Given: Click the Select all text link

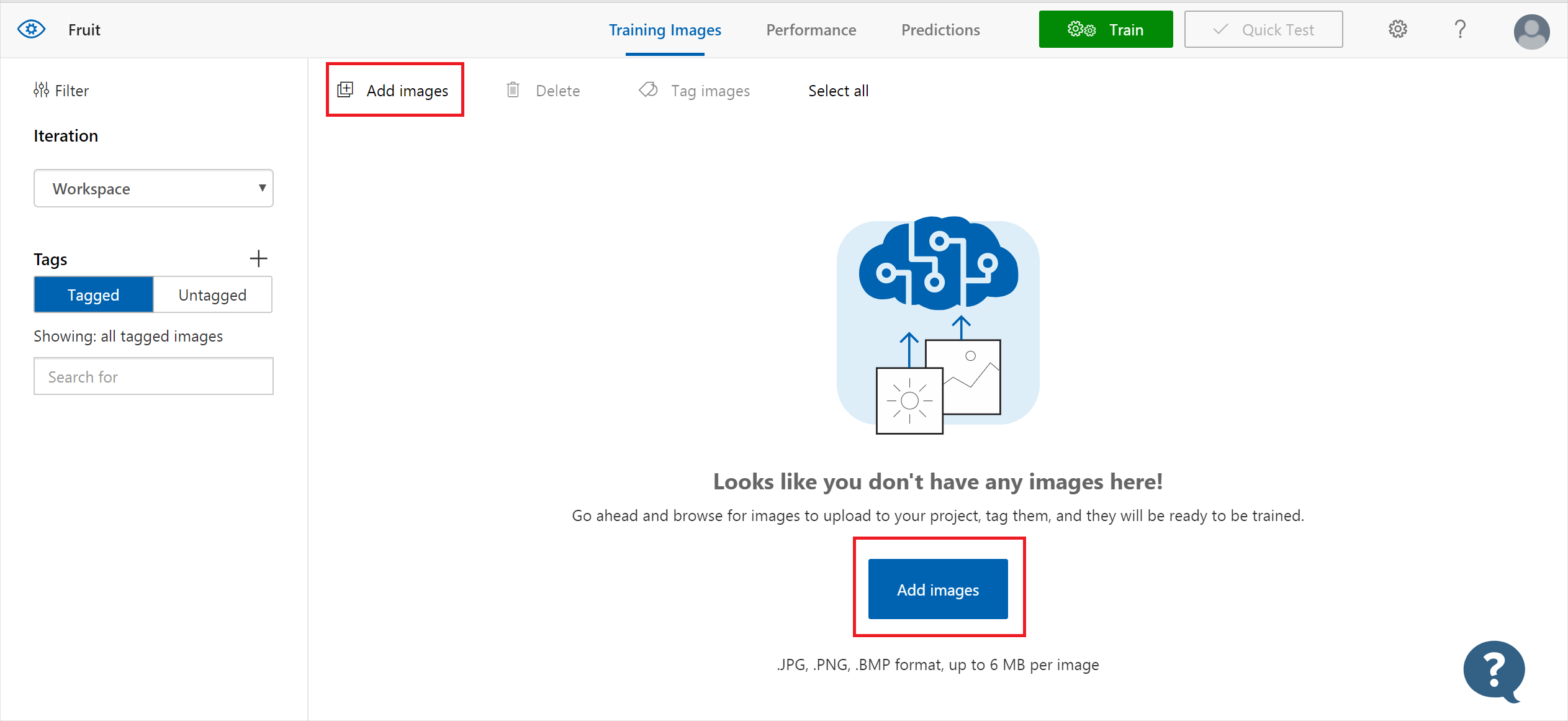Looking at the screenshot, I should (839, 91).
